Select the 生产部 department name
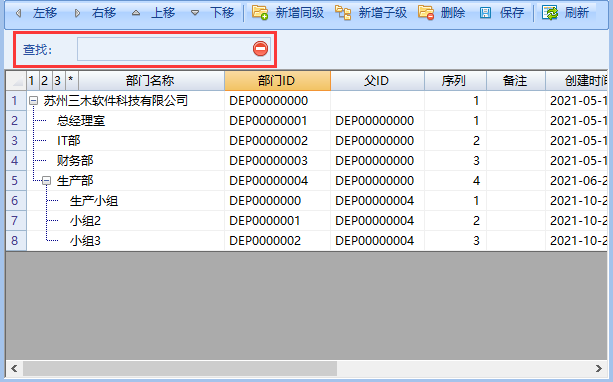 pyautogui.click(x=75, y=181)
